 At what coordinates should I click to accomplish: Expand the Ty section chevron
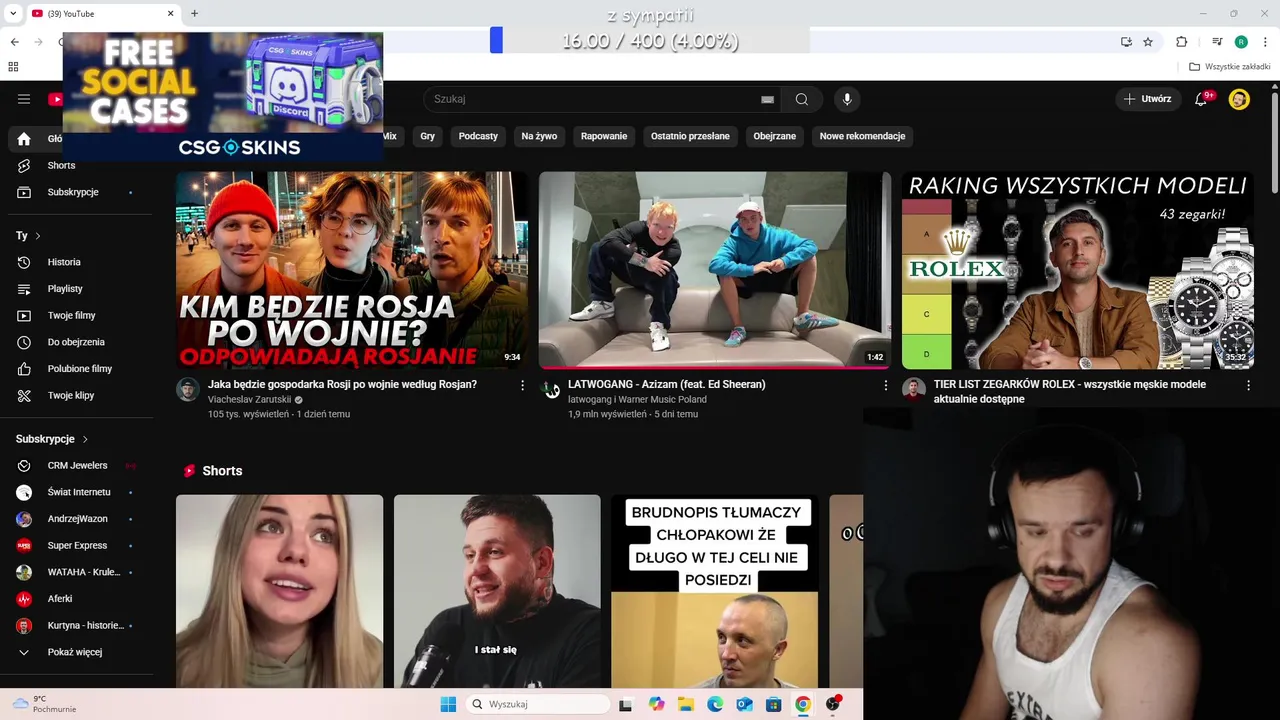tap(38, 236)
